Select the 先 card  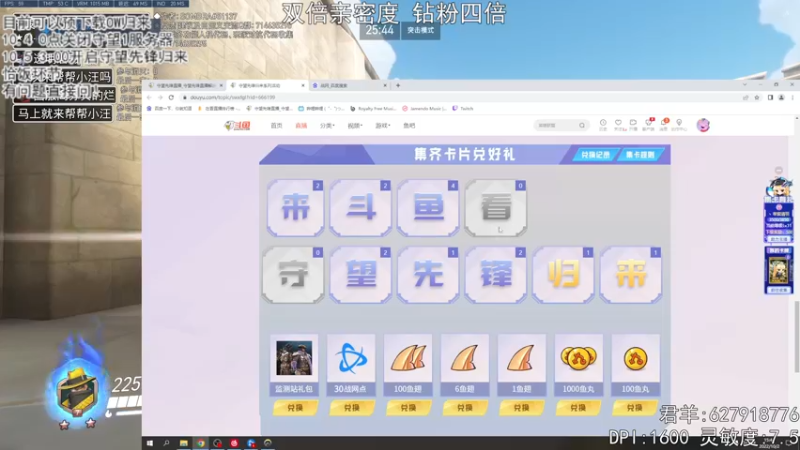pos(428,276)
